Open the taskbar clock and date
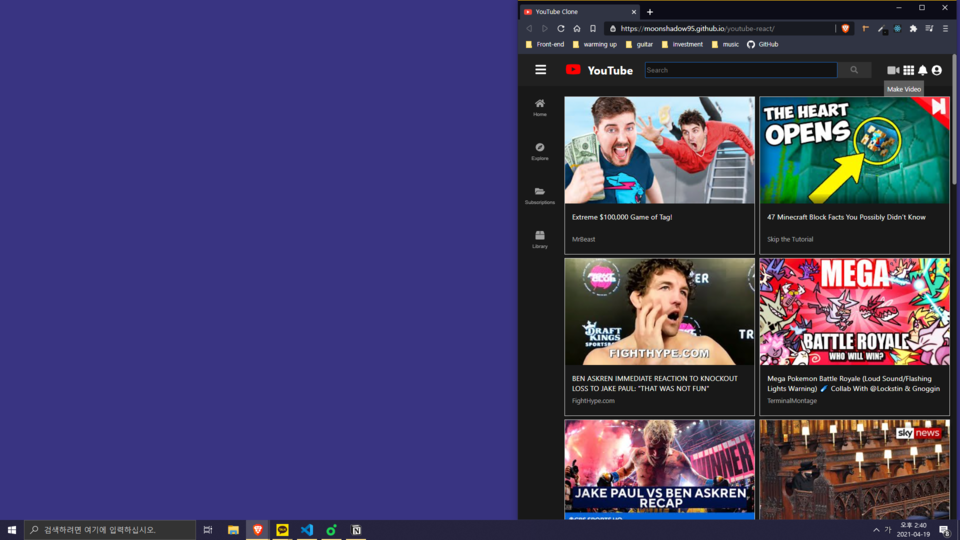This screenshot has width=960, height=540. pos(913,530)
